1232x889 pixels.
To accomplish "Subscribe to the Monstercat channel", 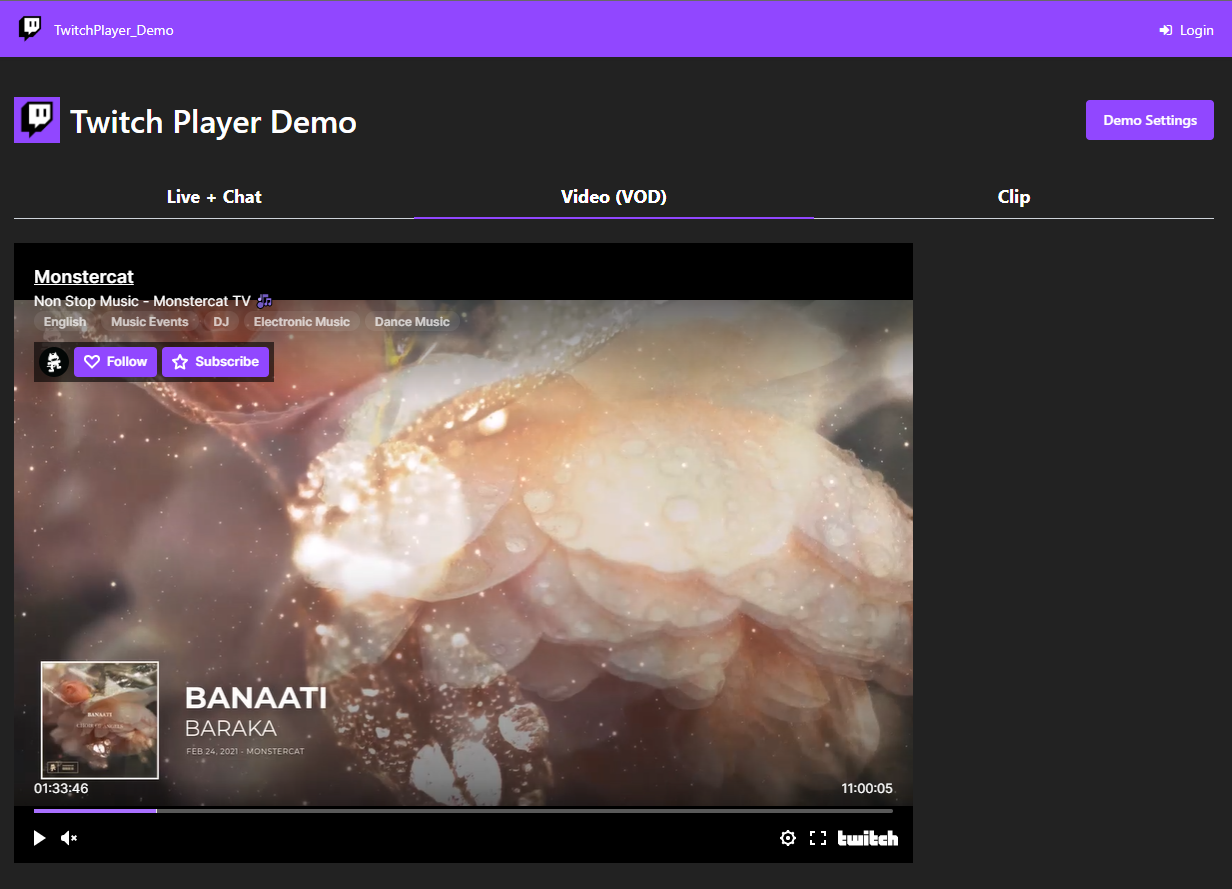I will coord(216,362).
